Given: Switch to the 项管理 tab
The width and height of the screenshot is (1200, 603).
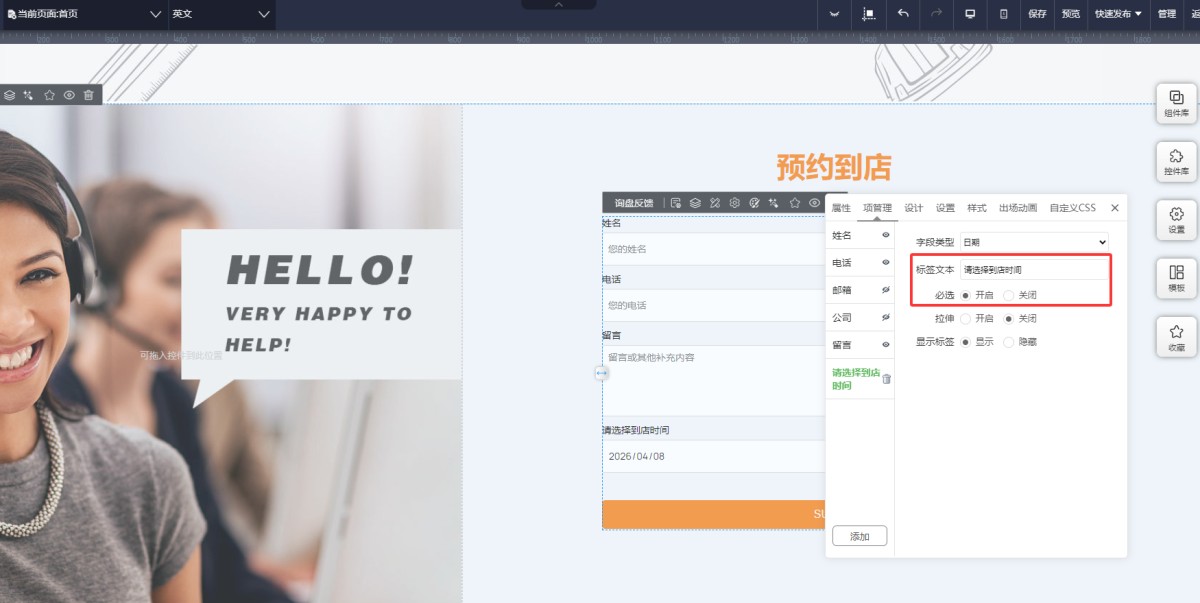Looking at the screenshot, I should [877, 208].
